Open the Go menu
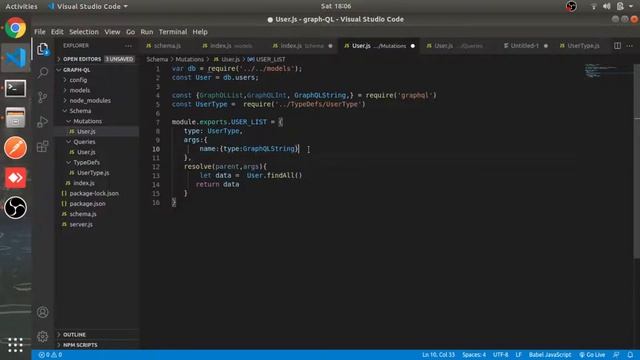Screen dimensions: 640x360 130,32
